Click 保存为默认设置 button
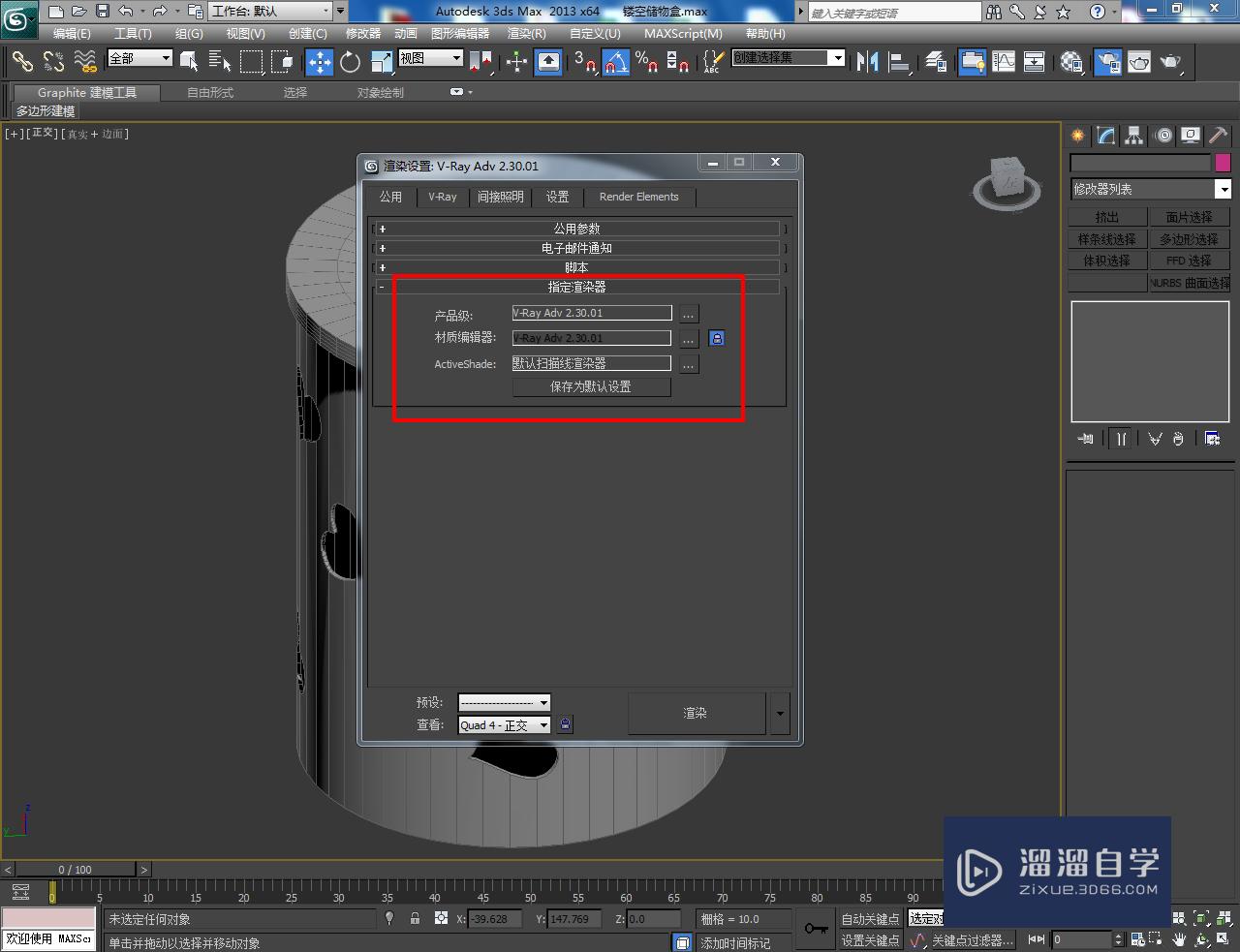The image size is (1240, 952). [591, 386]
